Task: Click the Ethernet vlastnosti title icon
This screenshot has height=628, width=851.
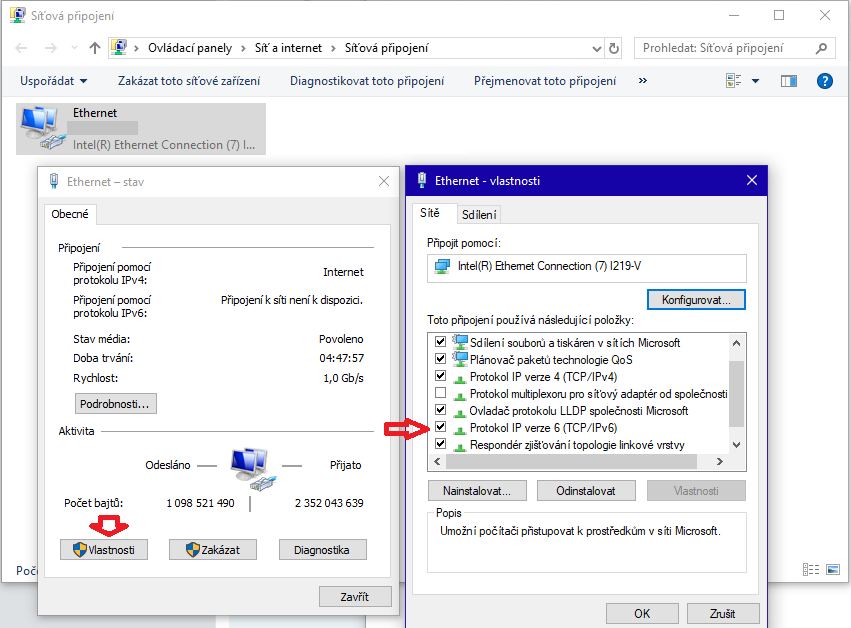Action: tap(422, 181)
